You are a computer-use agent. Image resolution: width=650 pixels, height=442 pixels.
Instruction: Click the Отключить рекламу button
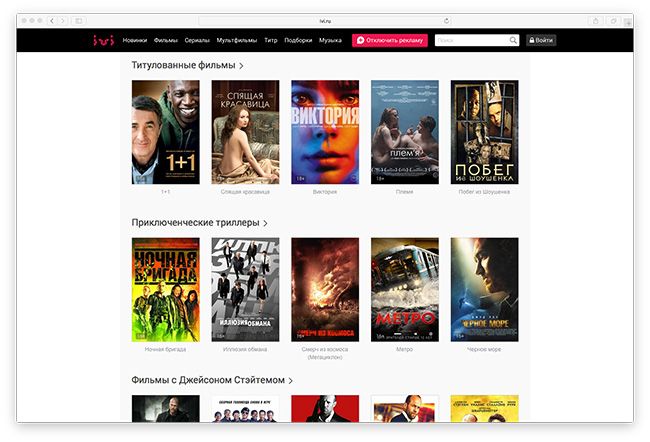[x=390, y=40]
